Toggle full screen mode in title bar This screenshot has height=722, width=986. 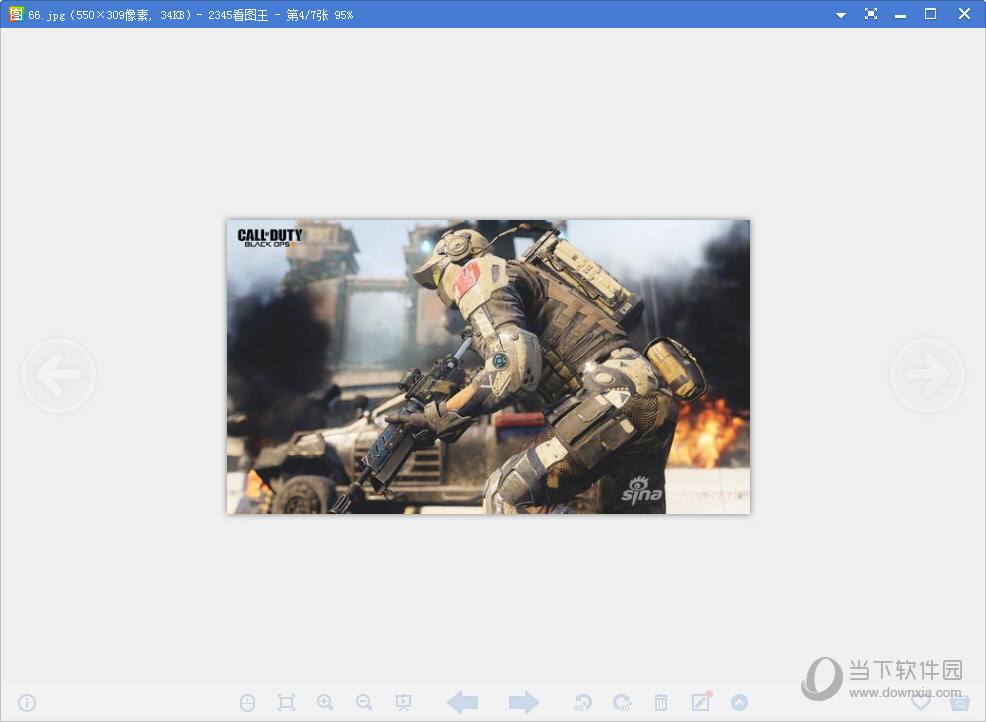(871, 14)
